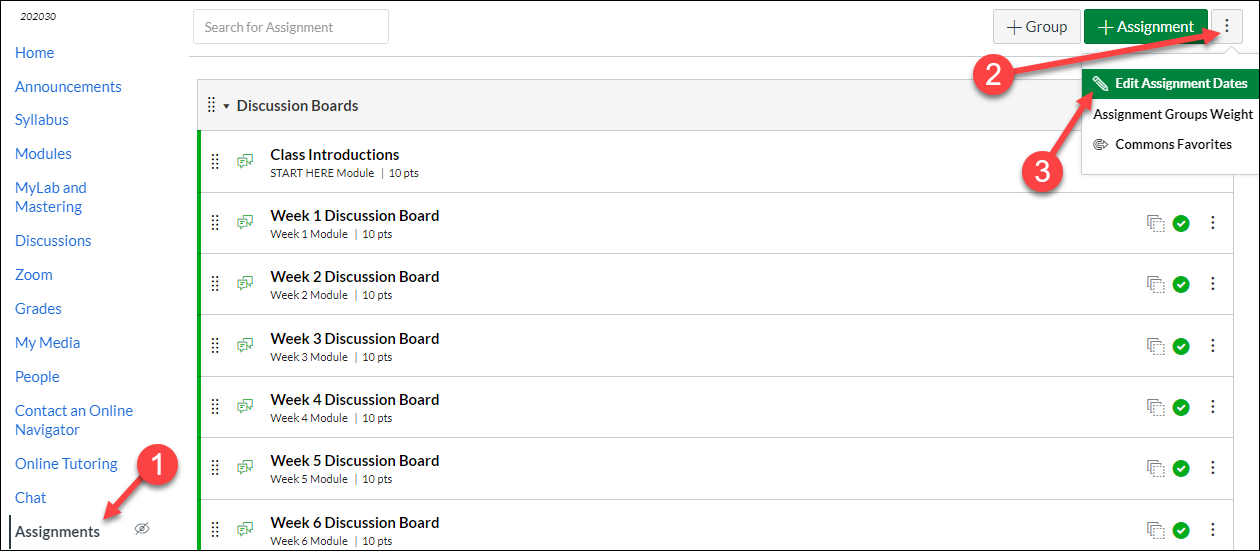This screenshot has width=1260, height=551.
Task: Click the green + Assignment button
Action: point(1146,27)
